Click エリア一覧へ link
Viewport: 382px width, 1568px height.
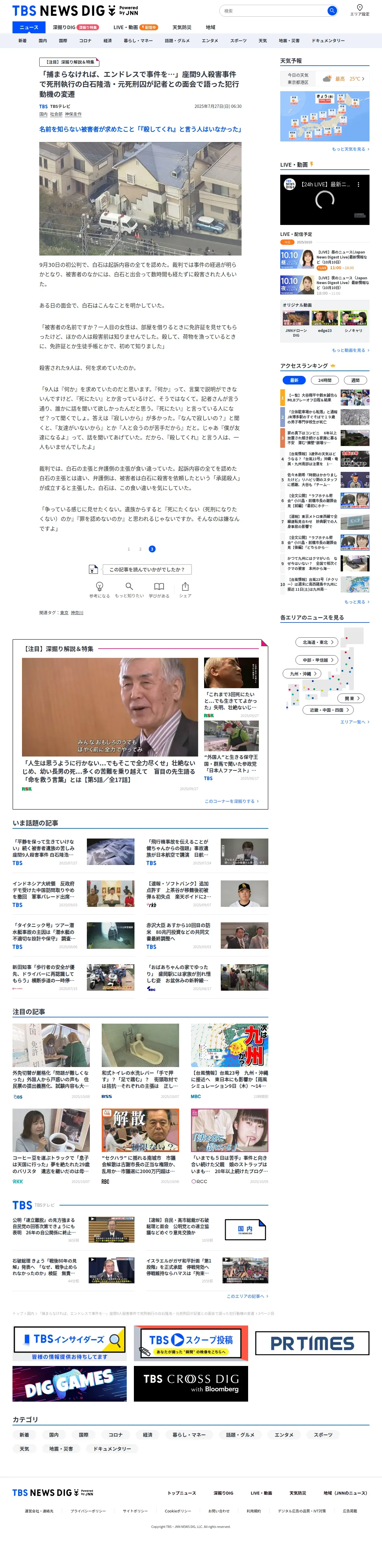355,722
